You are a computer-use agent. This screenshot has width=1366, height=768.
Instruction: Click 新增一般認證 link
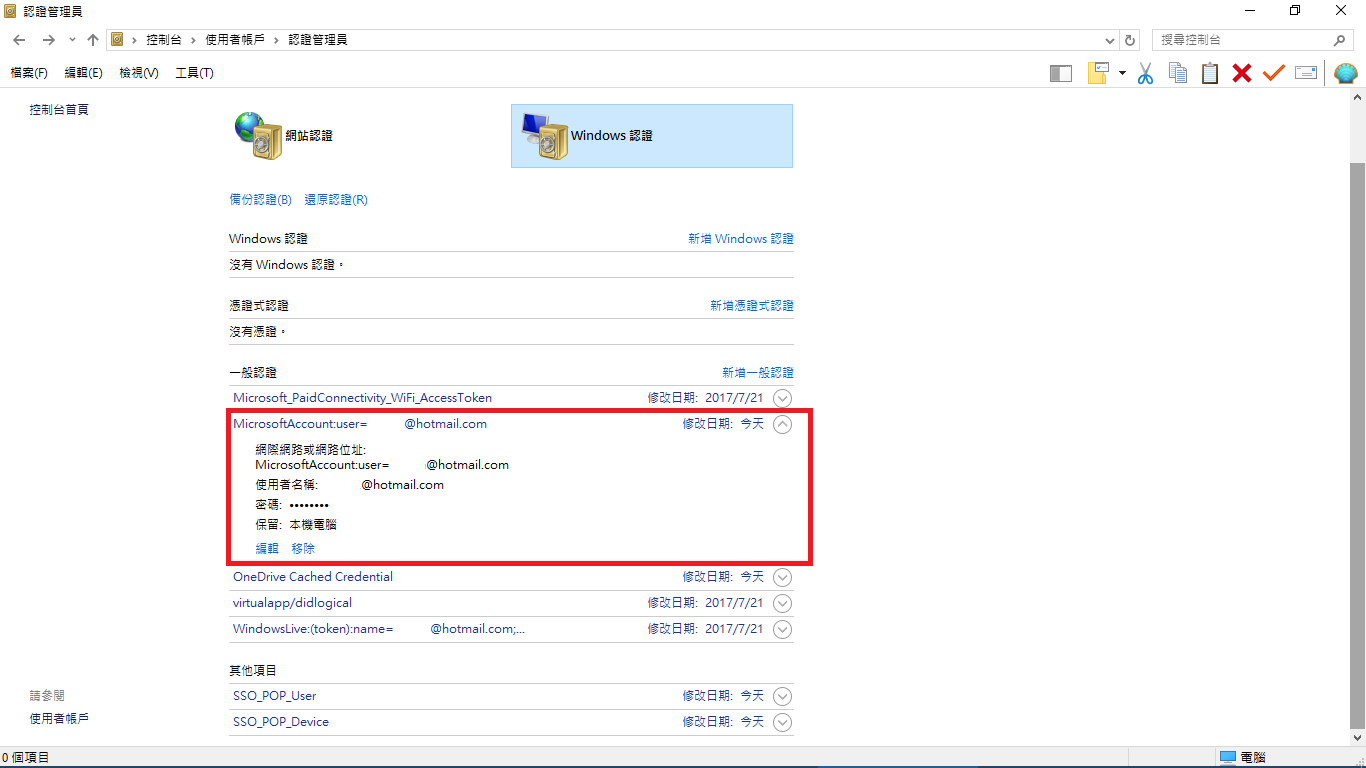tap(758, 373)
